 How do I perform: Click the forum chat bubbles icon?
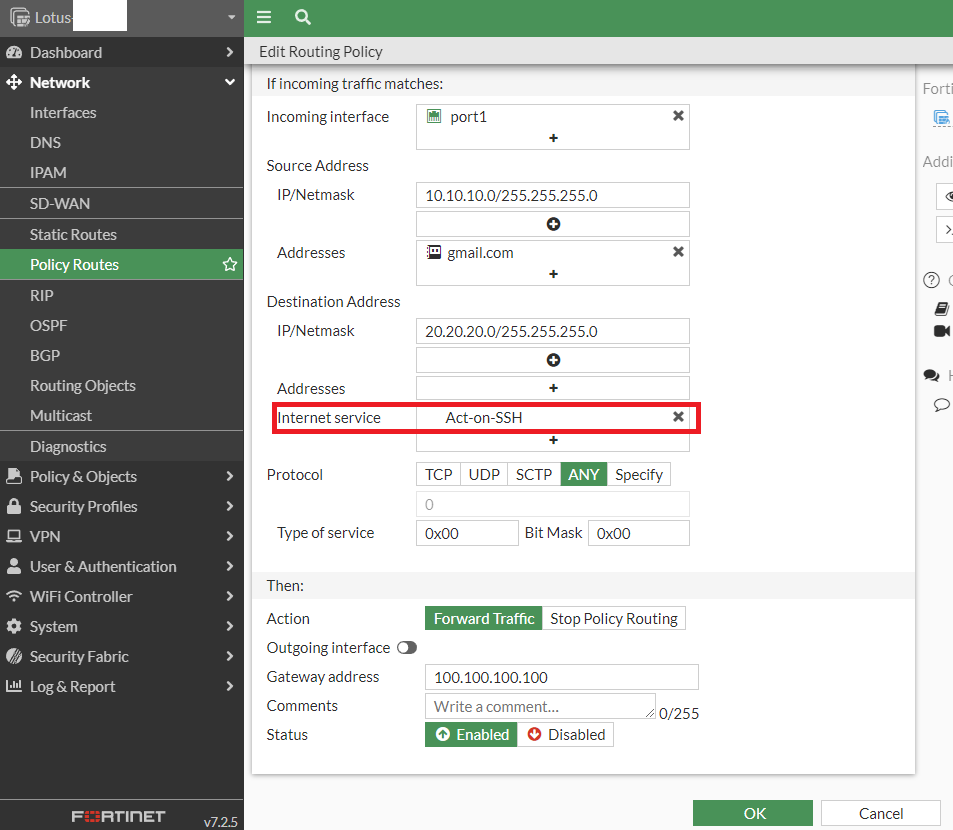(x=932, y=376)
